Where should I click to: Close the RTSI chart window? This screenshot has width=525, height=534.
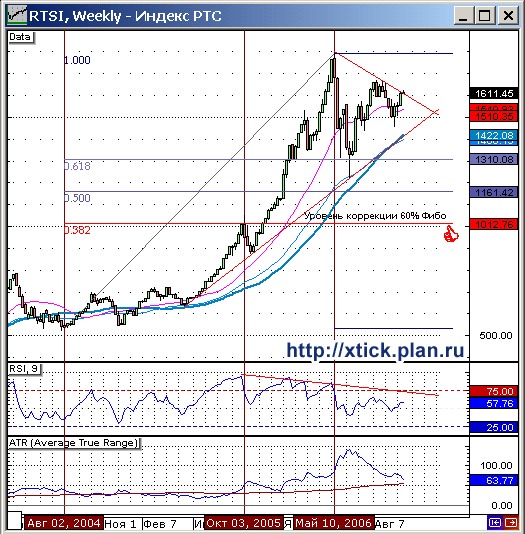pos(508,16)
